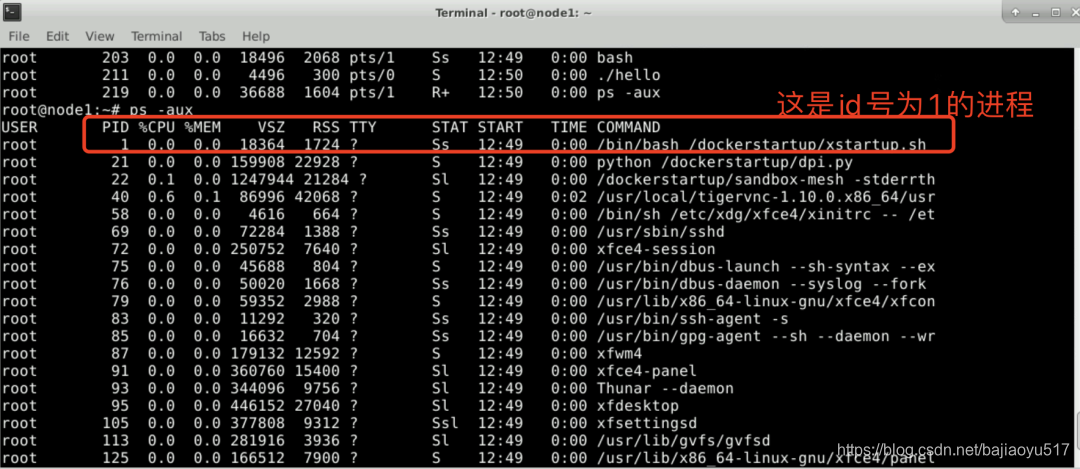Click the 'xfdesktop' command
Viewport: 1080px width, 469px height.
638,406
